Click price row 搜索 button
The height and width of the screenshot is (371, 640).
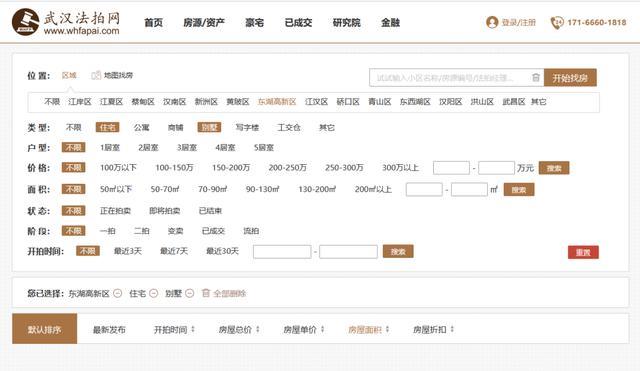554,168
